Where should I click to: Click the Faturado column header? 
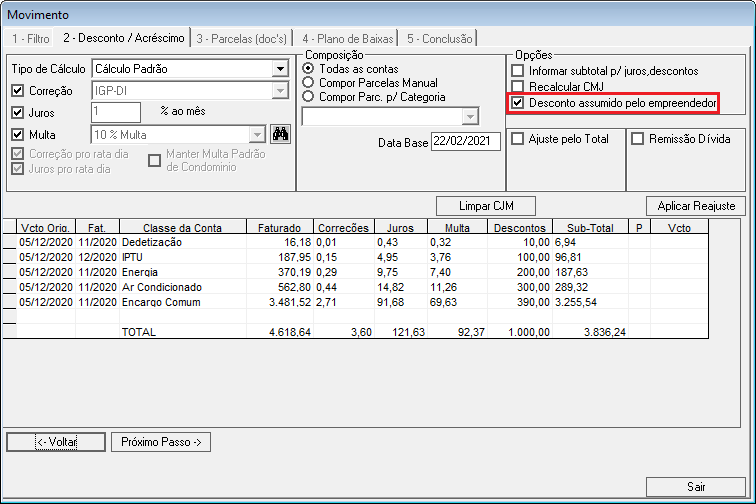[280, 227]
